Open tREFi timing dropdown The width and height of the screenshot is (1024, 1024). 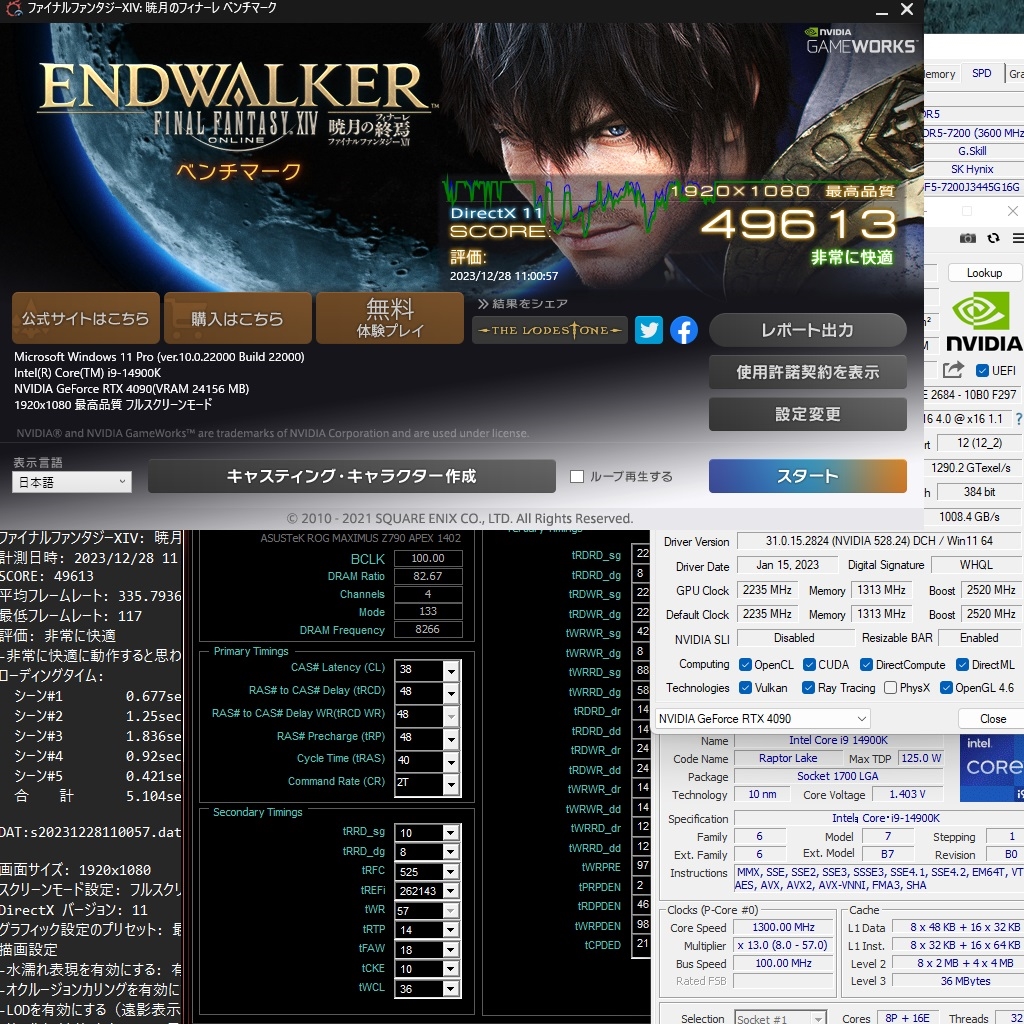451,891
